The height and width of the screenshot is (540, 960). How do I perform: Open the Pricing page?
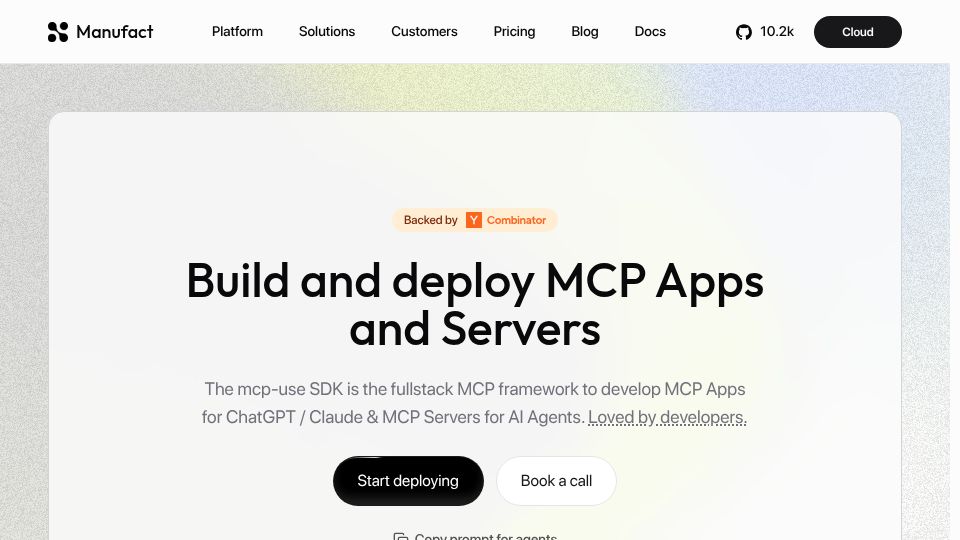pos(514,31)
